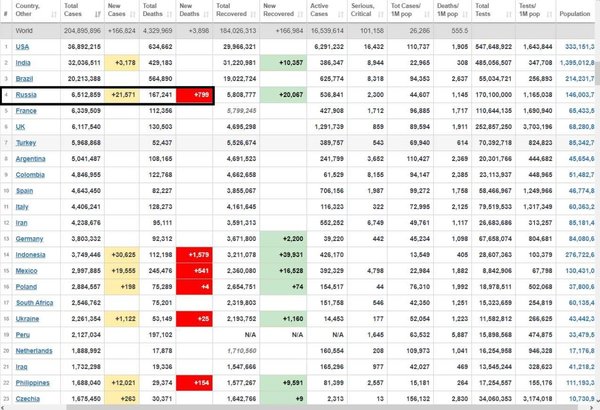This screenshot has height=410, width=600.
Task: Select Germany new recovered cell +2,200
Action: click(x=283, y=239)
